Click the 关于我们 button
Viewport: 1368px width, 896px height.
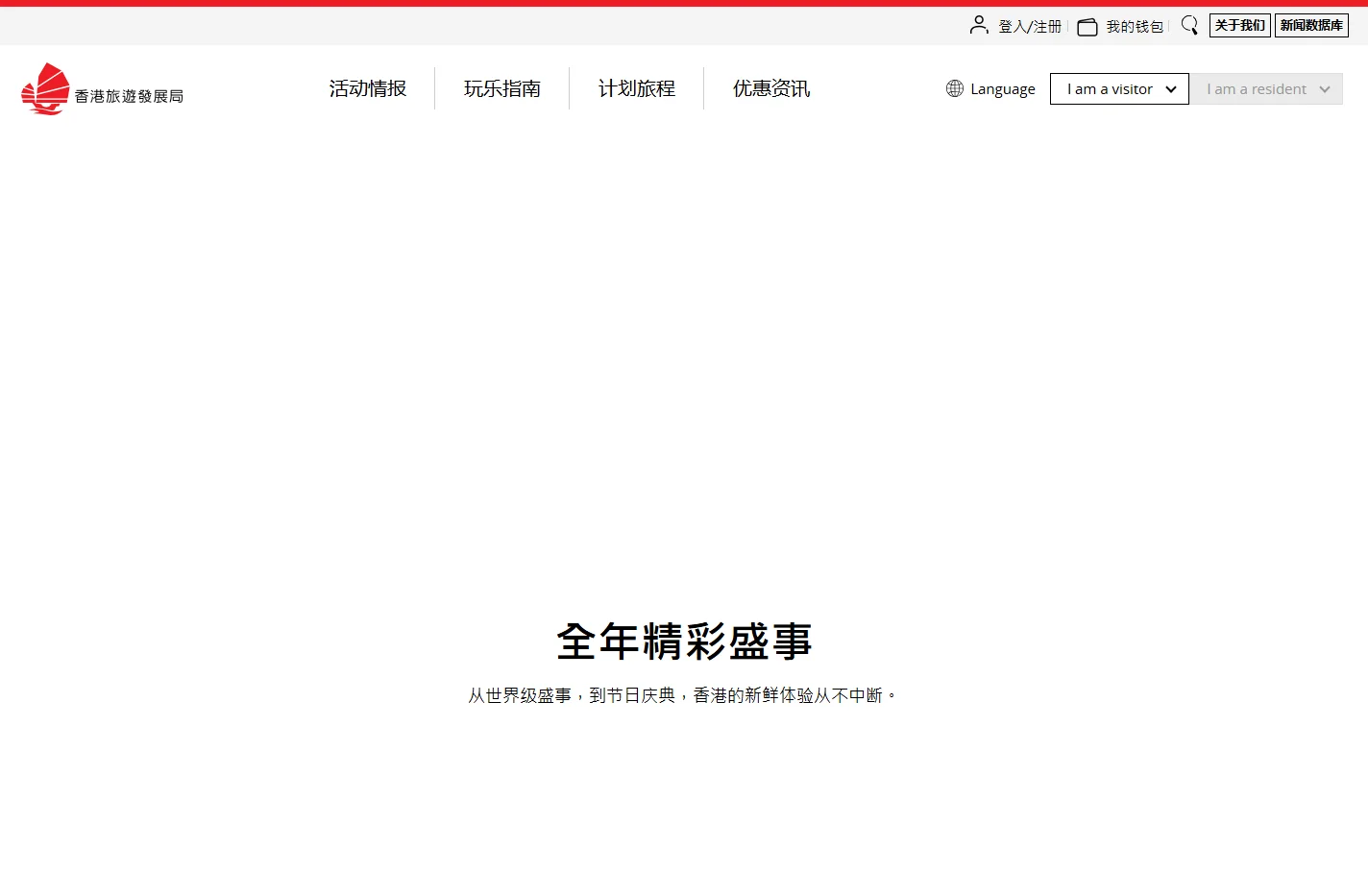click(1240, 25)
